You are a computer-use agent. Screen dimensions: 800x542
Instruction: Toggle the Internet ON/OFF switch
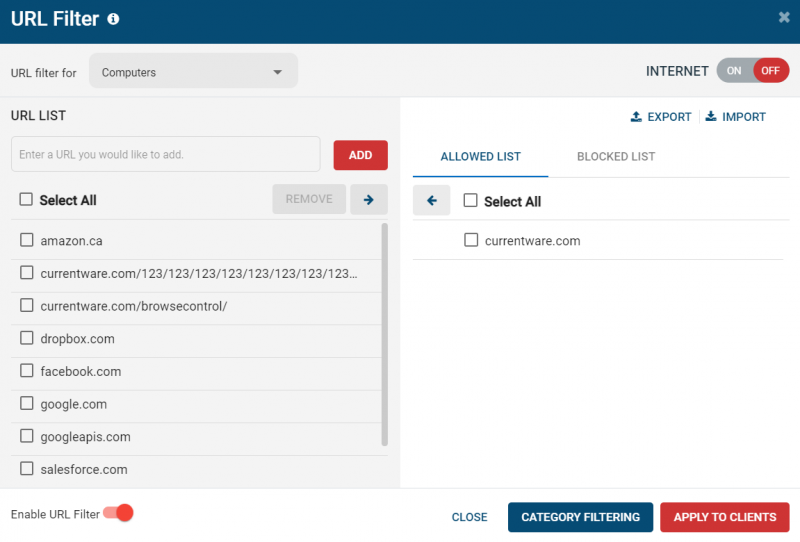752,71
